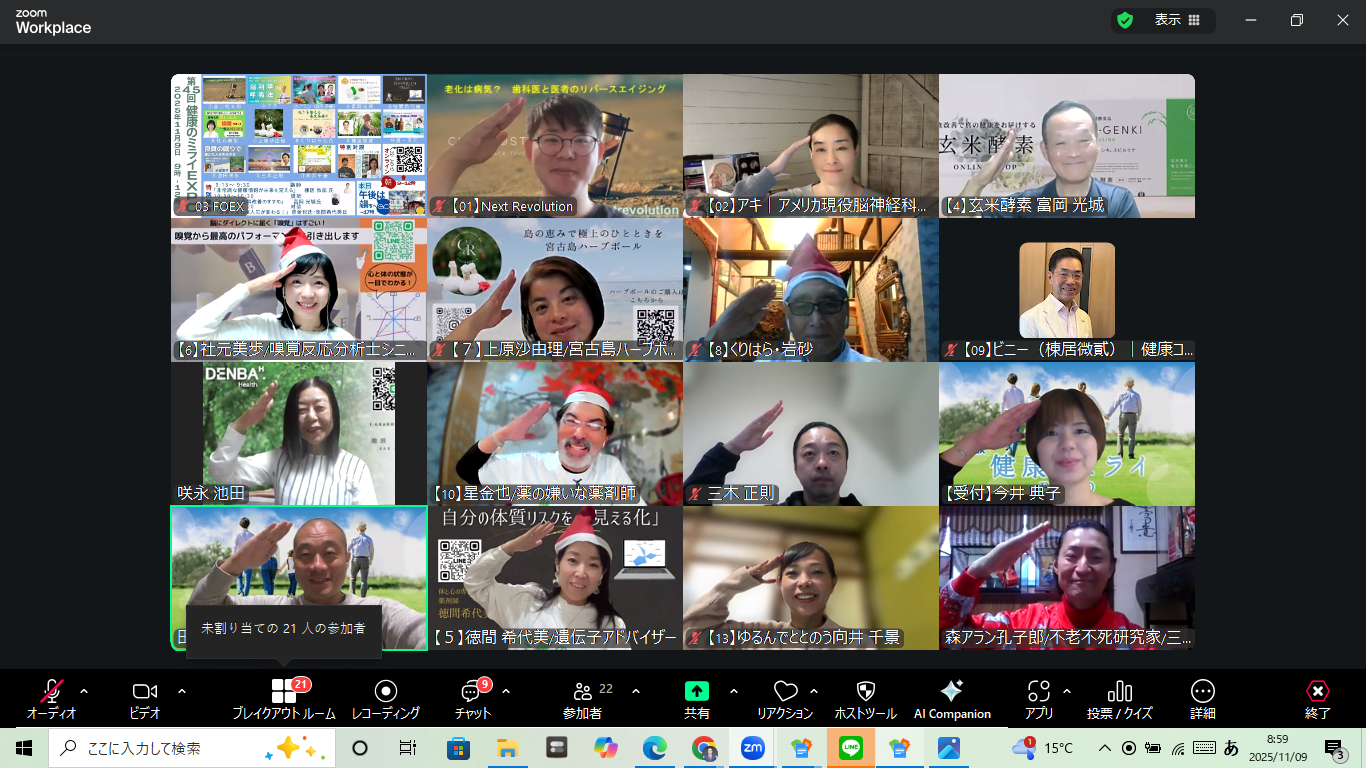
Task: Toggle the video (ビデオ) camera
Action: 145,692
